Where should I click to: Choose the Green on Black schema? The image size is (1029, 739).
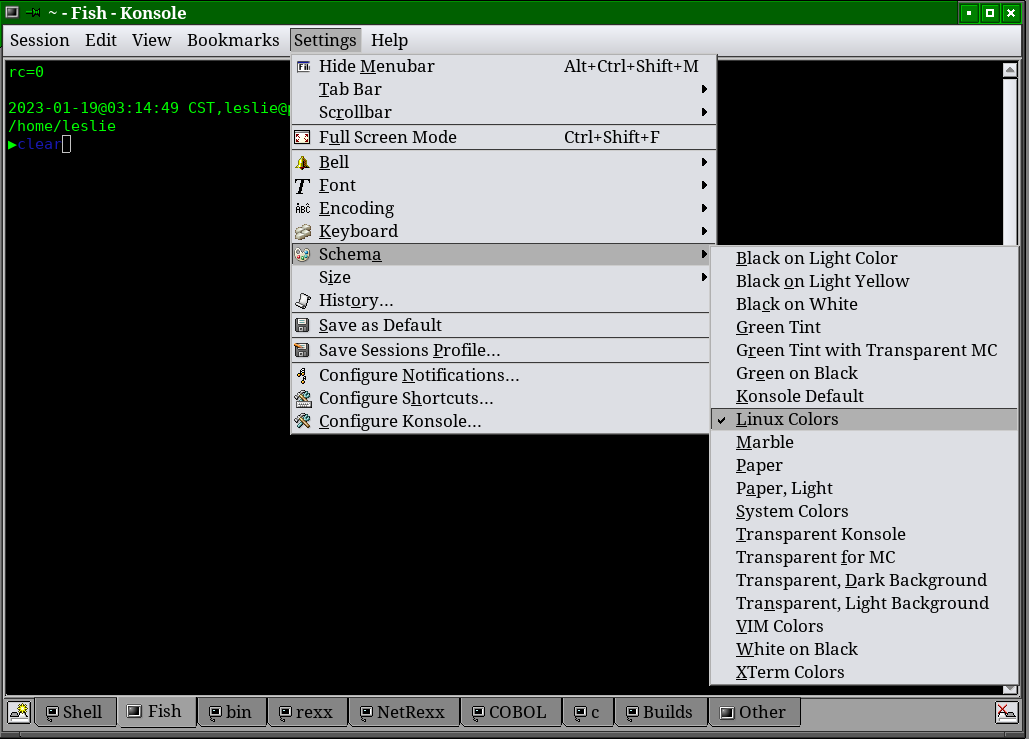pos(864,373)
